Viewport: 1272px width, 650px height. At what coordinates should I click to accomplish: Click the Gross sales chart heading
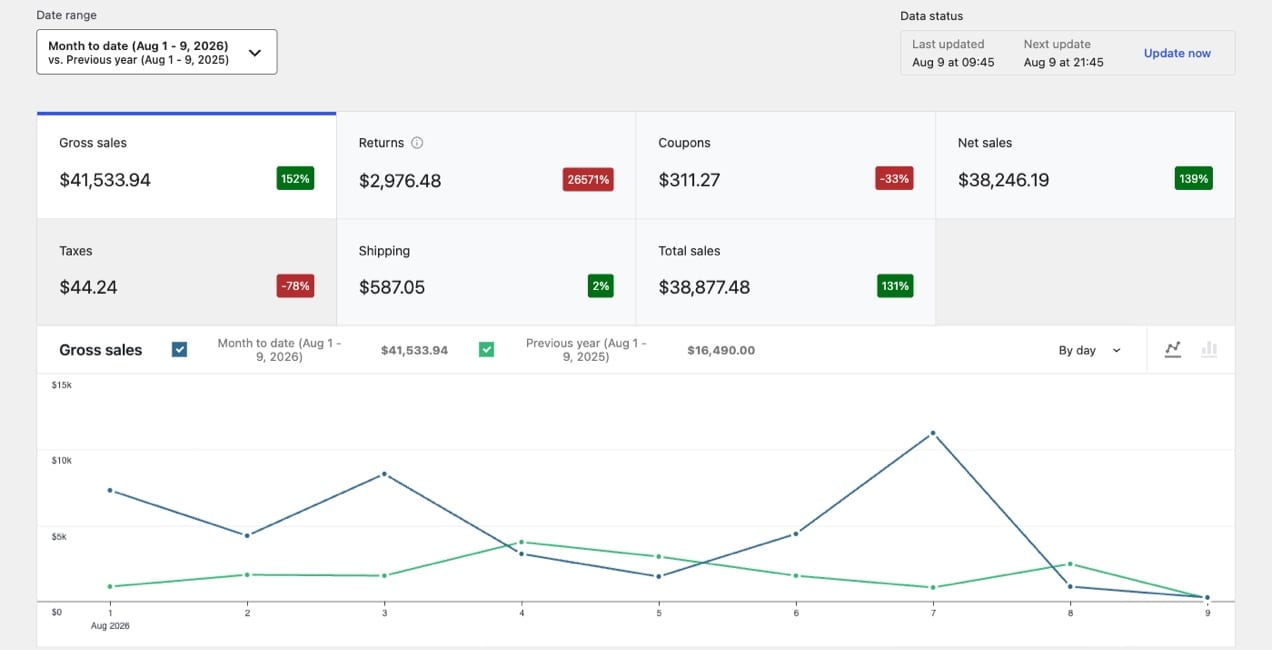click(x=101, y=350)
